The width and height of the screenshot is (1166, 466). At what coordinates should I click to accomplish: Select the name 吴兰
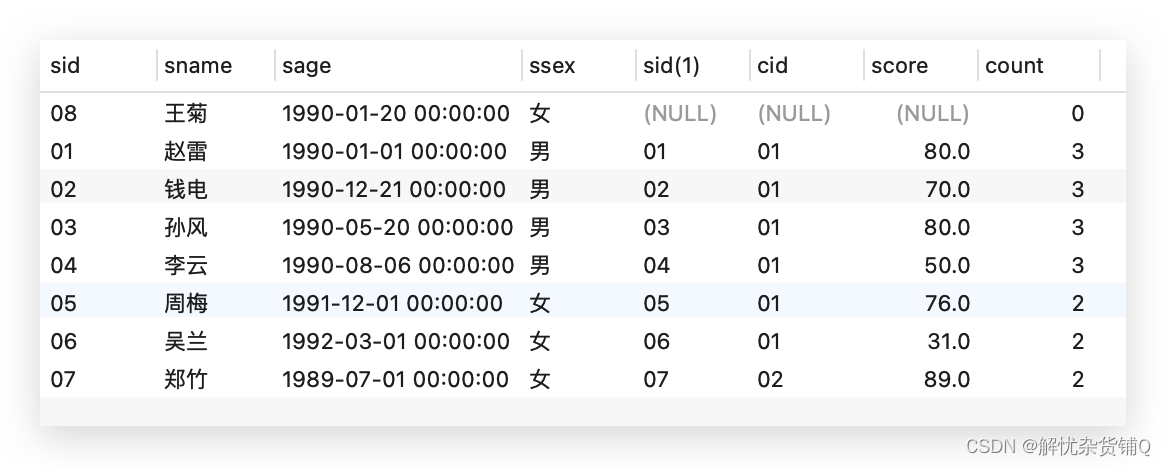pyautogui.click(x=186, y=341)
